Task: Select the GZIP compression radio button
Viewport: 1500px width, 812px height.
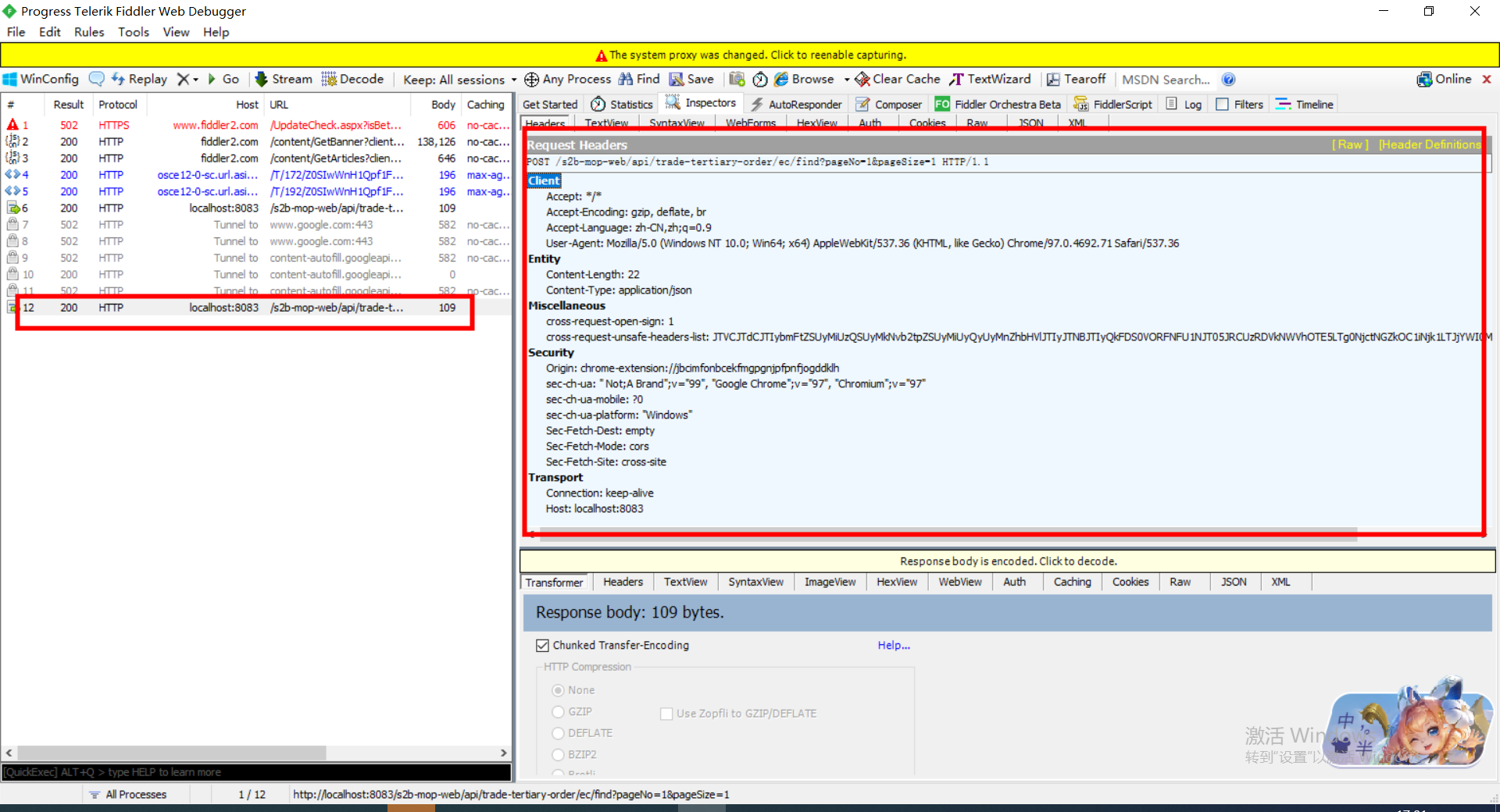Action: tap(558, 711)
